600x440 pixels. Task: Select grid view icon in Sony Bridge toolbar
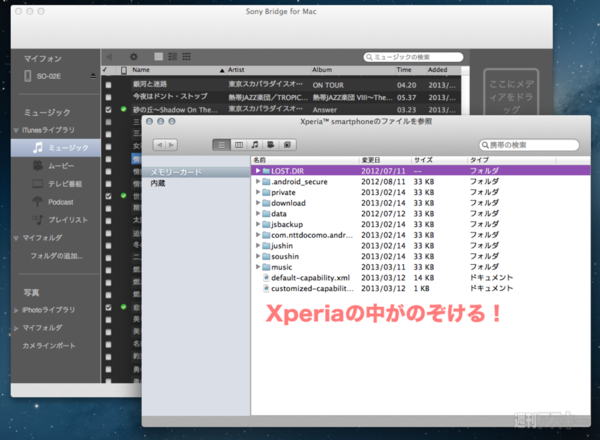(x=186, y=57)
